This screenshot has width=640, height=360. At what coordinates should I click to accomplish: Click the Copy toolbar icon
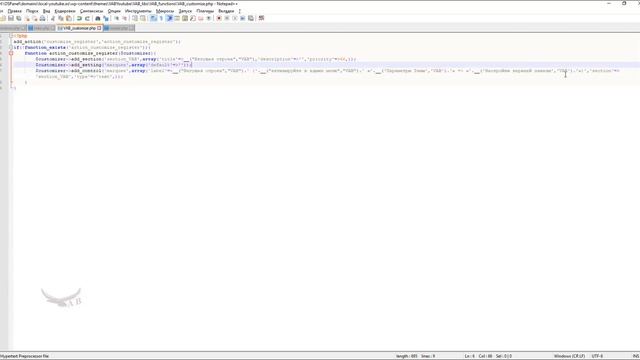pos(61,18)
